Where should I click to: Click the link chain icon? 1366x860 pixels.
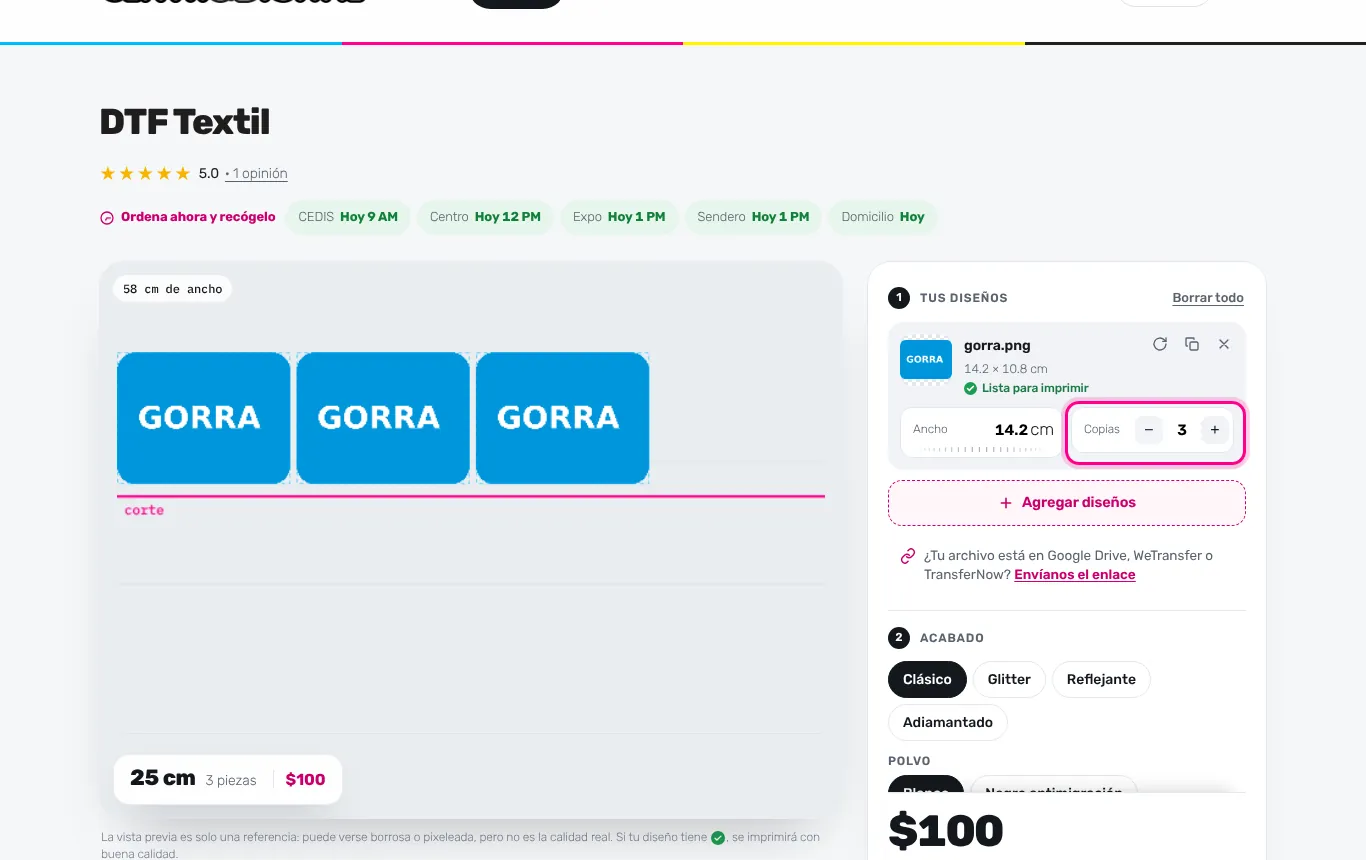(908, 556)
